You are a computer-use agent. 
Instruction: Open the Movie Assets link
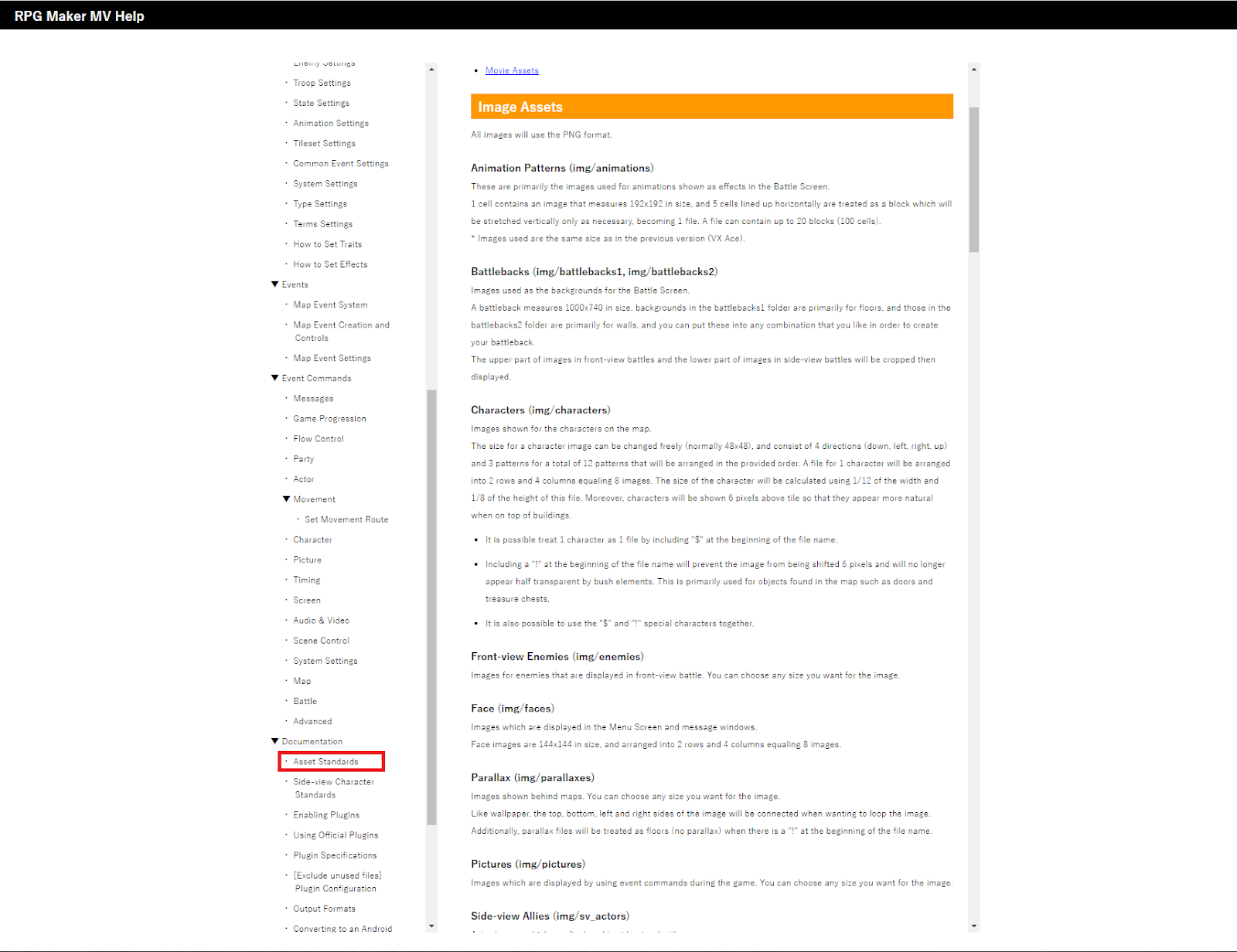[x=512, y=70]
